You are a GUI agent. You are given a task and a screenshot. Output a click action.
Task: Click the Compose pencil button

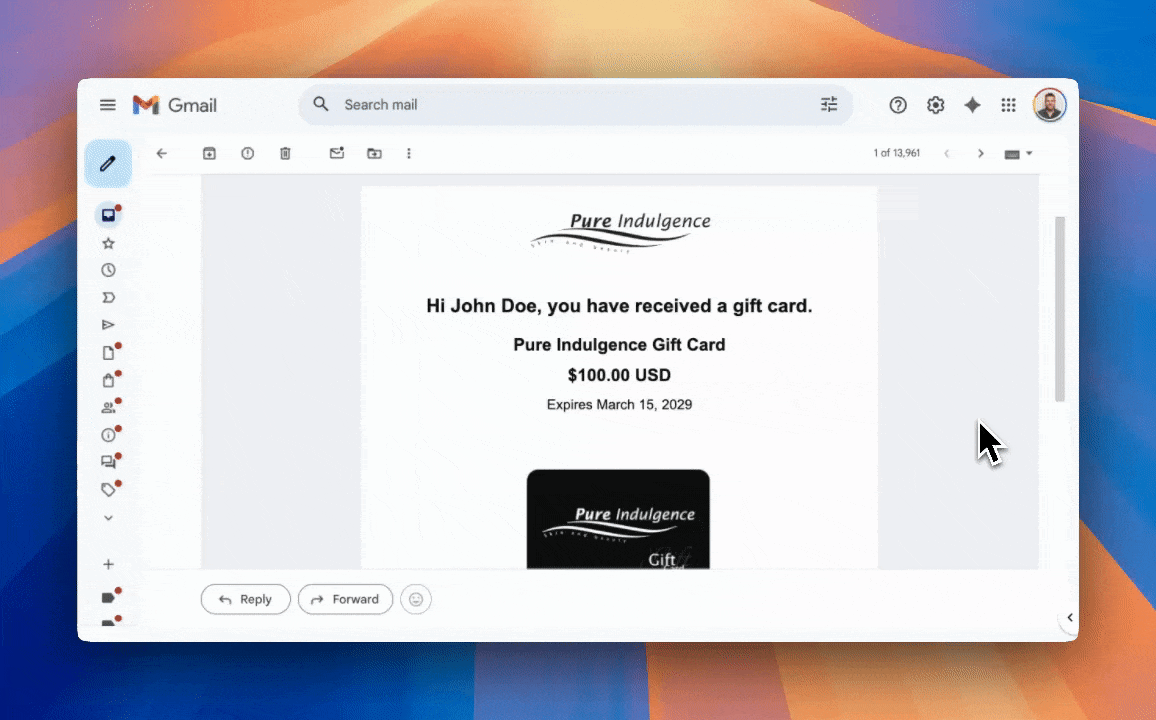pyautogui.click(x=108, y=163)
